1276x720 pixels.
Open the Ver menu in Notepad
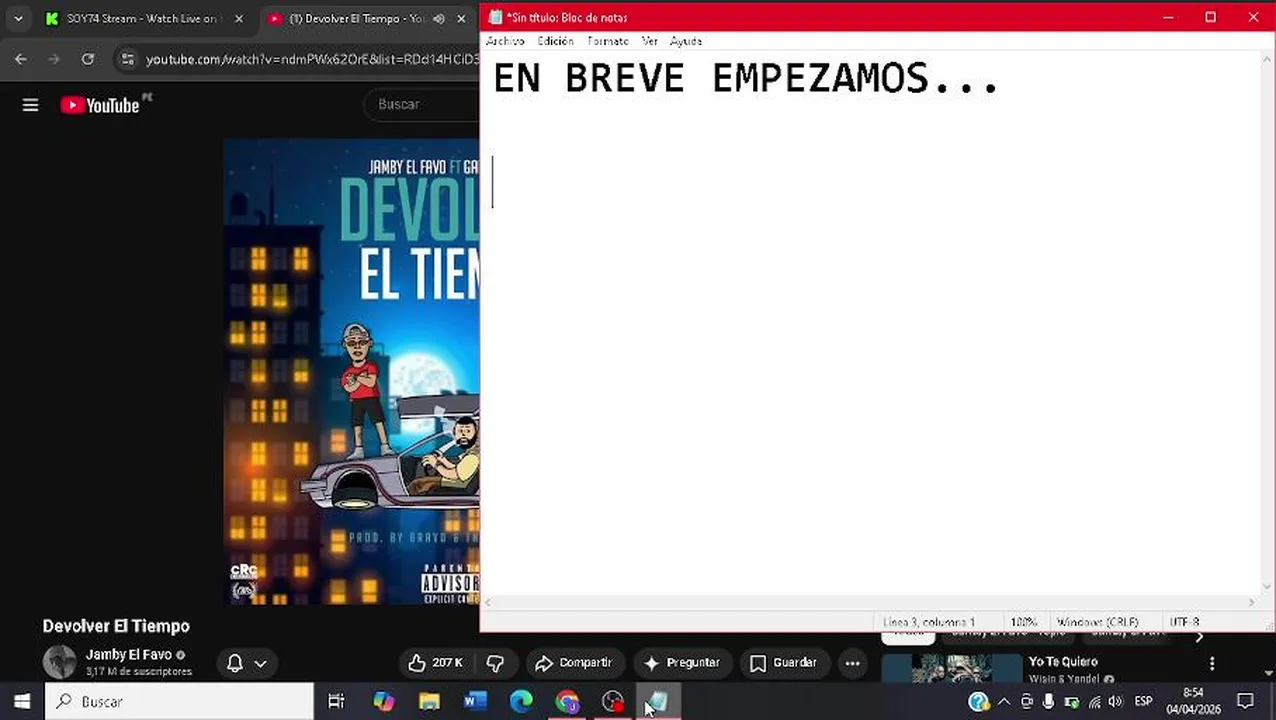(x=650, y=41)
